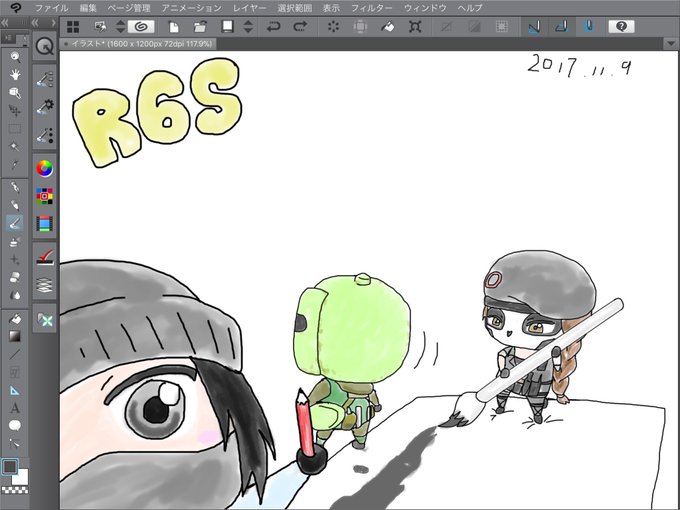
Task: Select the Fill bucket tool in tool palette
Action: [x=15, y=319]
